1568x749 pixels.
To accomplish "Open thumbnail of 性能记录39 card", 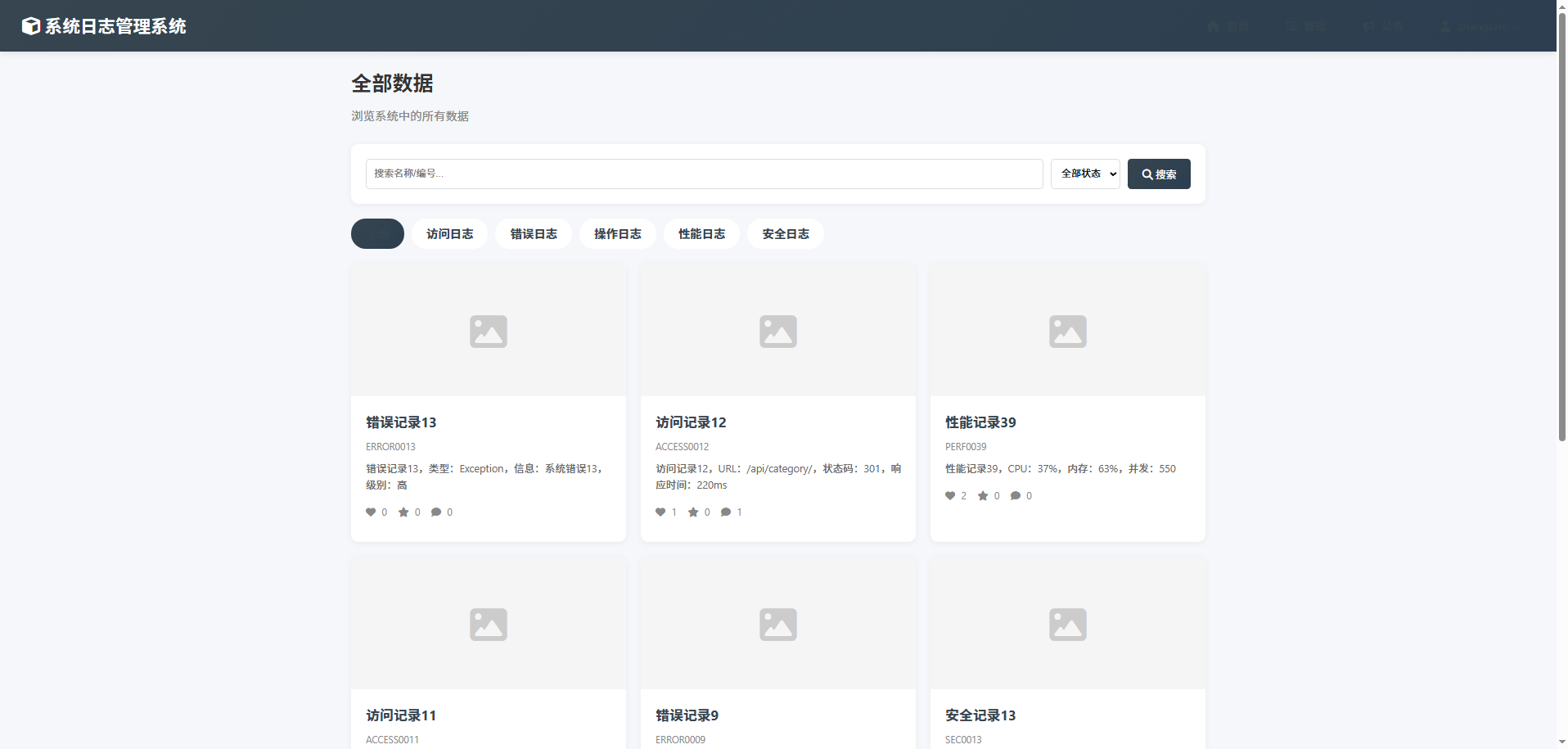I will coord(1068,331).
